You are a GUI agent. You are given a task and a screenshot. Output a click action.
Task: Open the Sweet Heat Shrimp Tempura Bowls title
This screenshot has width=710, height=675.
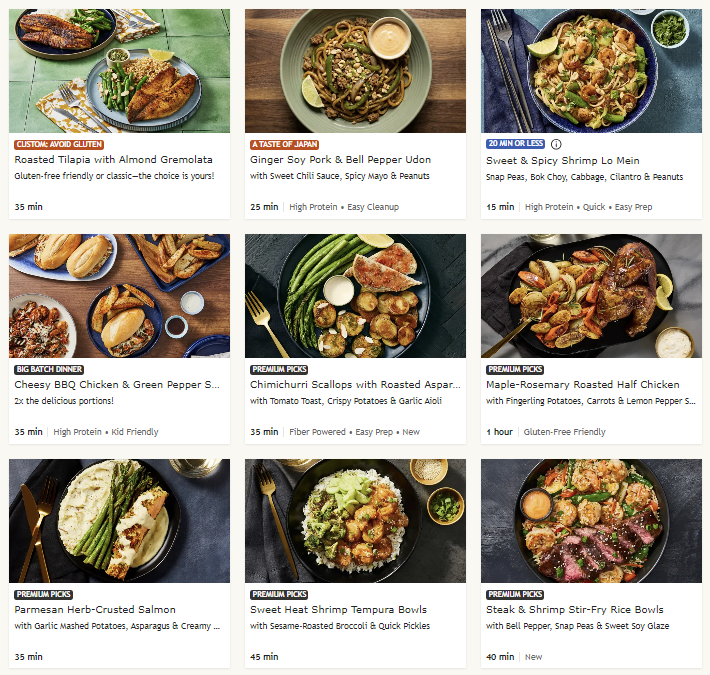pyautogui.click(x=338, y=609)
